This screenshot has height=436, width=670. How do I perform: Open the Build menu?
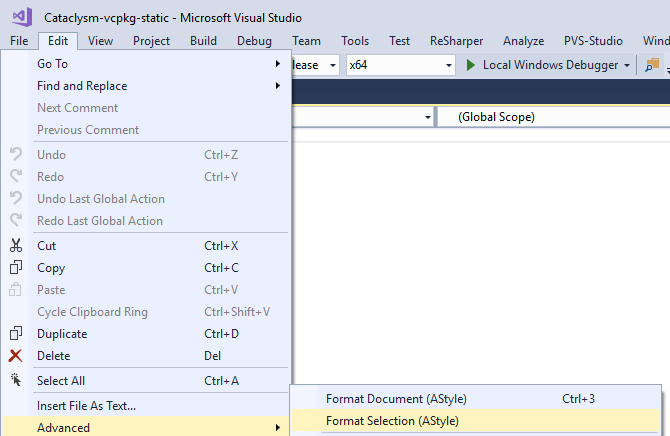(x=203, y=41)
